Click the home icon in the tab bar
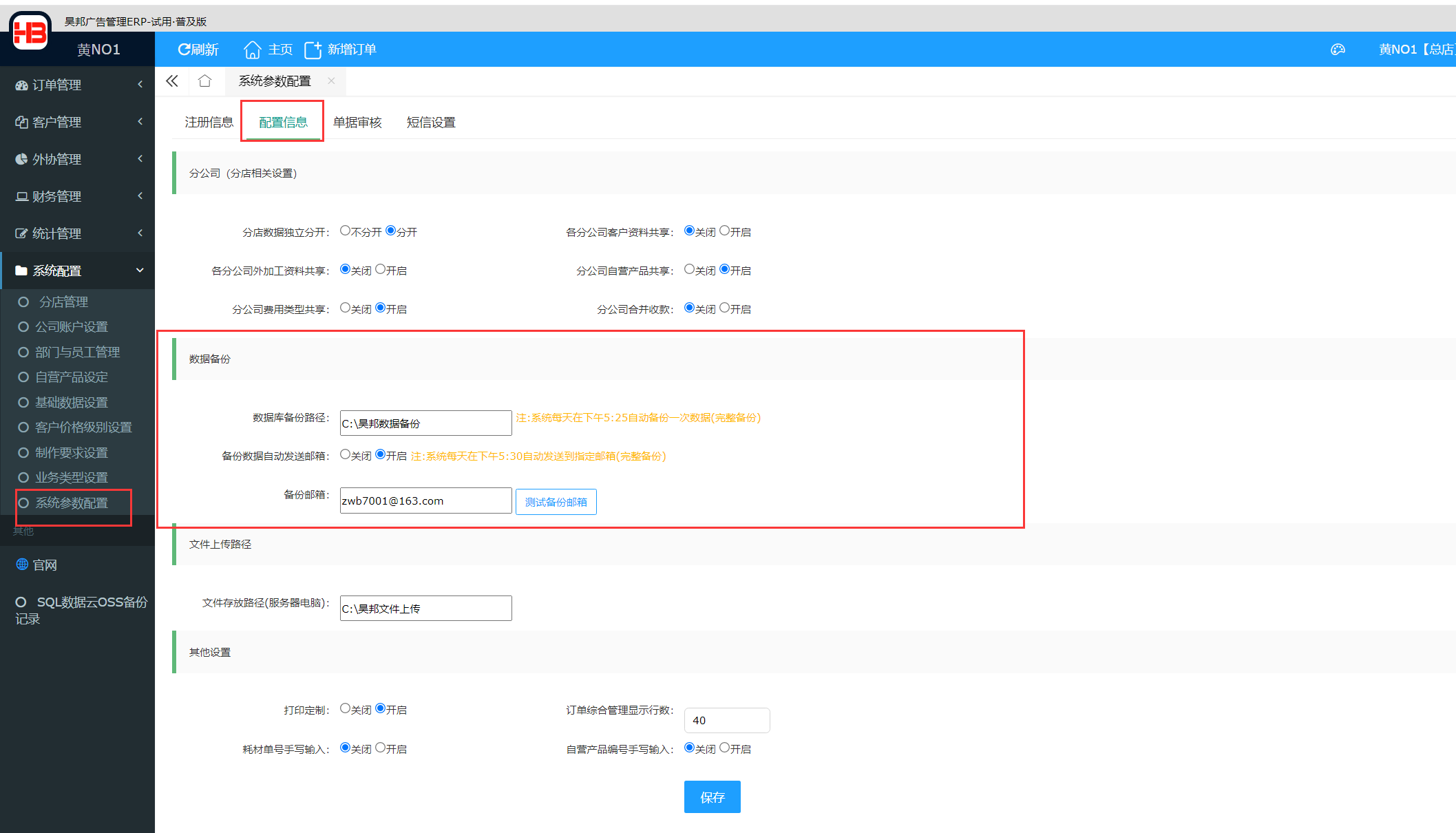This screenshot has width=1456, height=833. coord(204,81)
